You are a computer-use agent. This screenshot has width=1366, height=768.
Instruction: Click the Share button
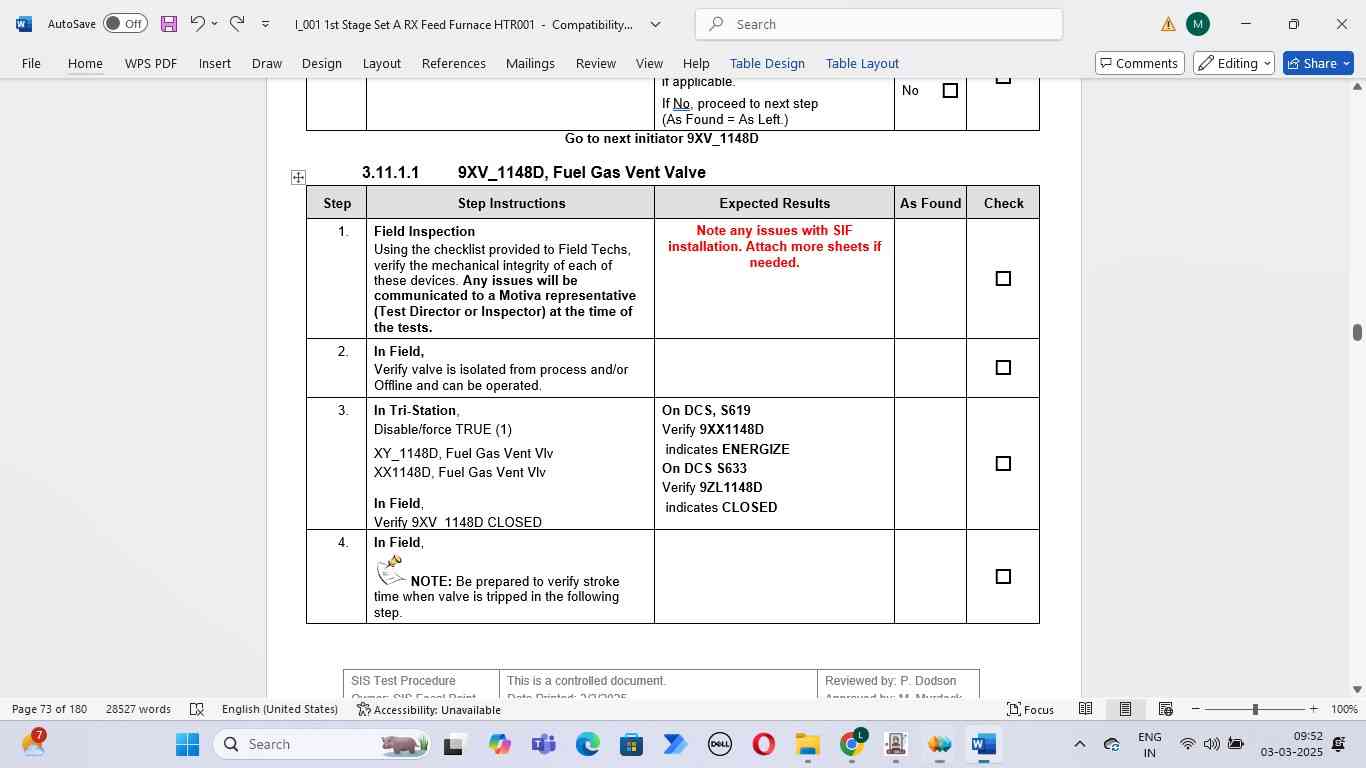(x=1318, y=63)
